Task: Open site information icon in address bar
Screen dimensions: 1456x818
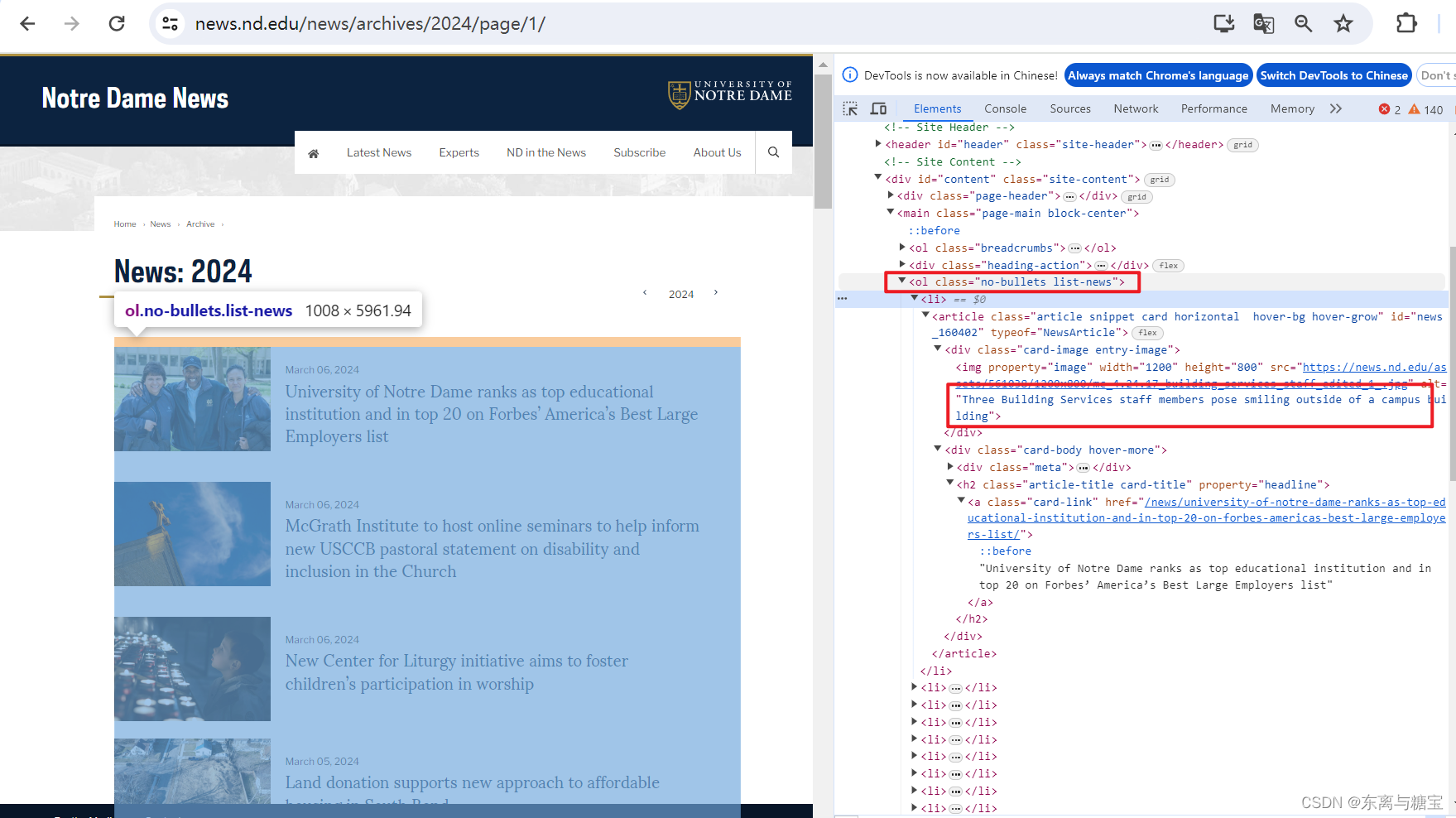Action: pos(171,23)
